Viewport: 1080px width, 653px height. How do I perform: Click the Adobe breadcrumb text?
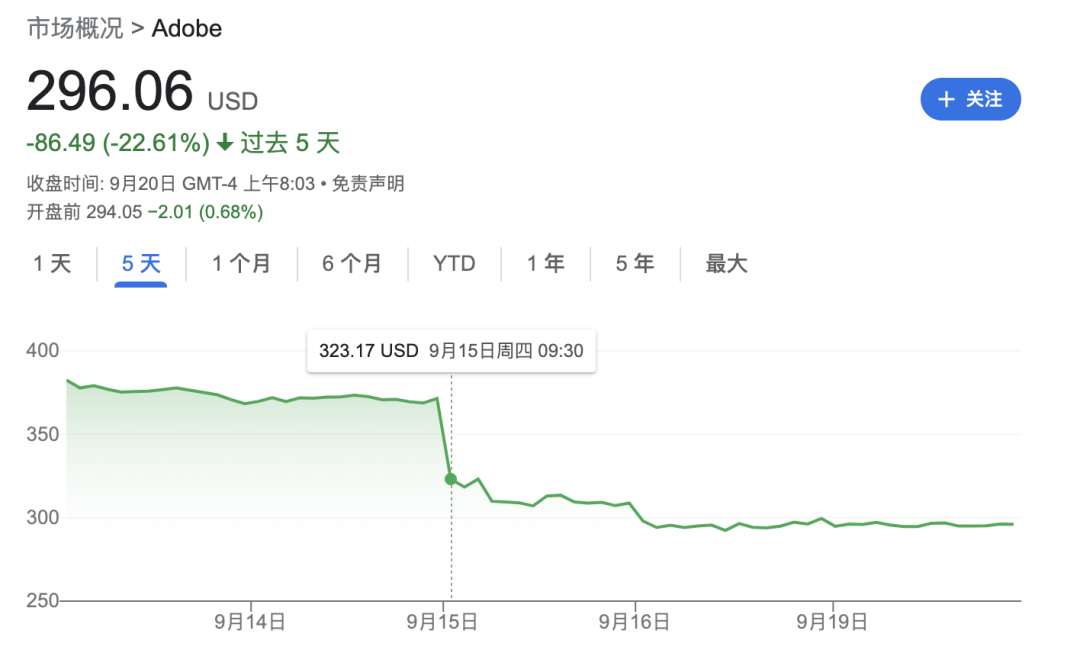click(187, 28)
